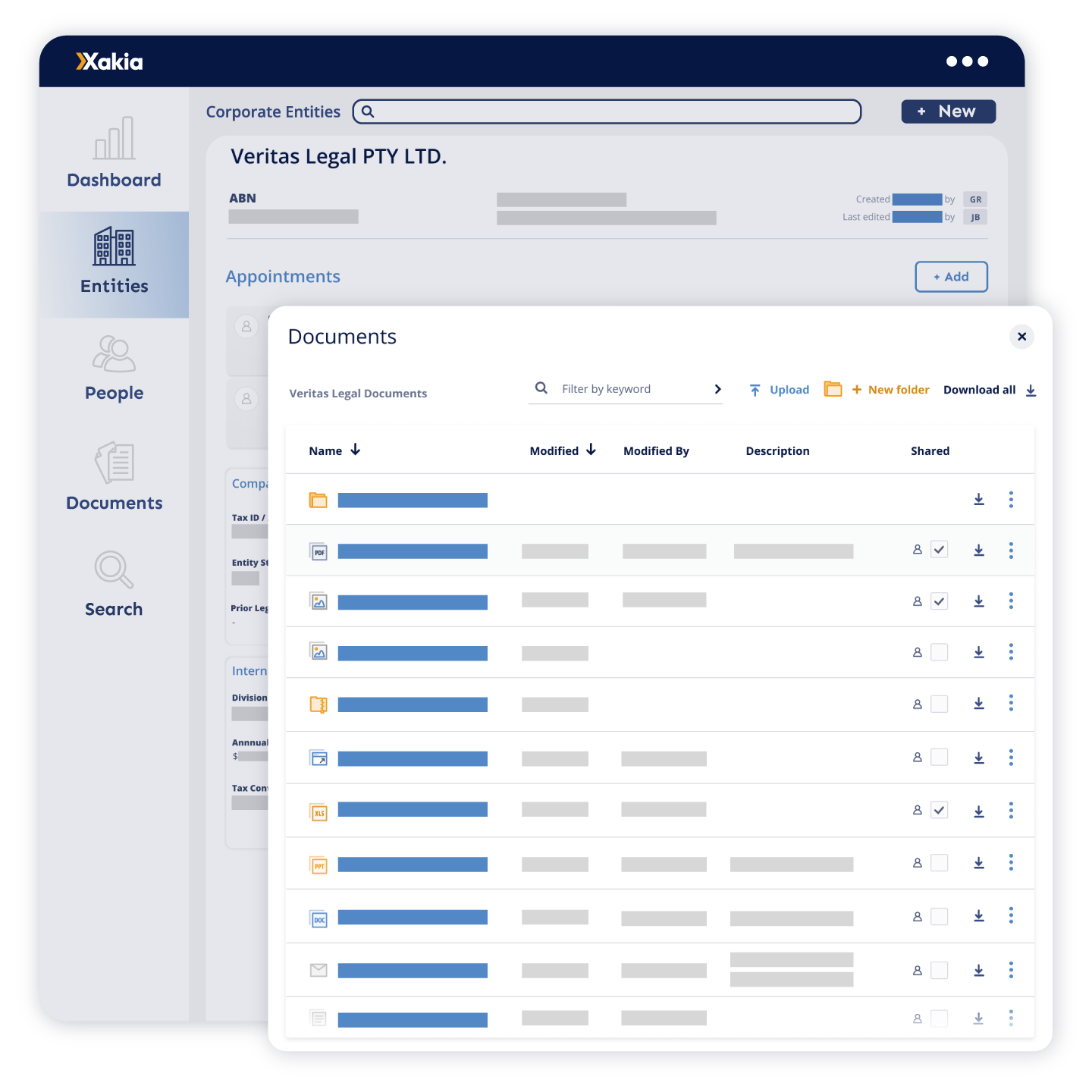
Task: Sort by the Modified column arrow
Action: coord(591,449)
